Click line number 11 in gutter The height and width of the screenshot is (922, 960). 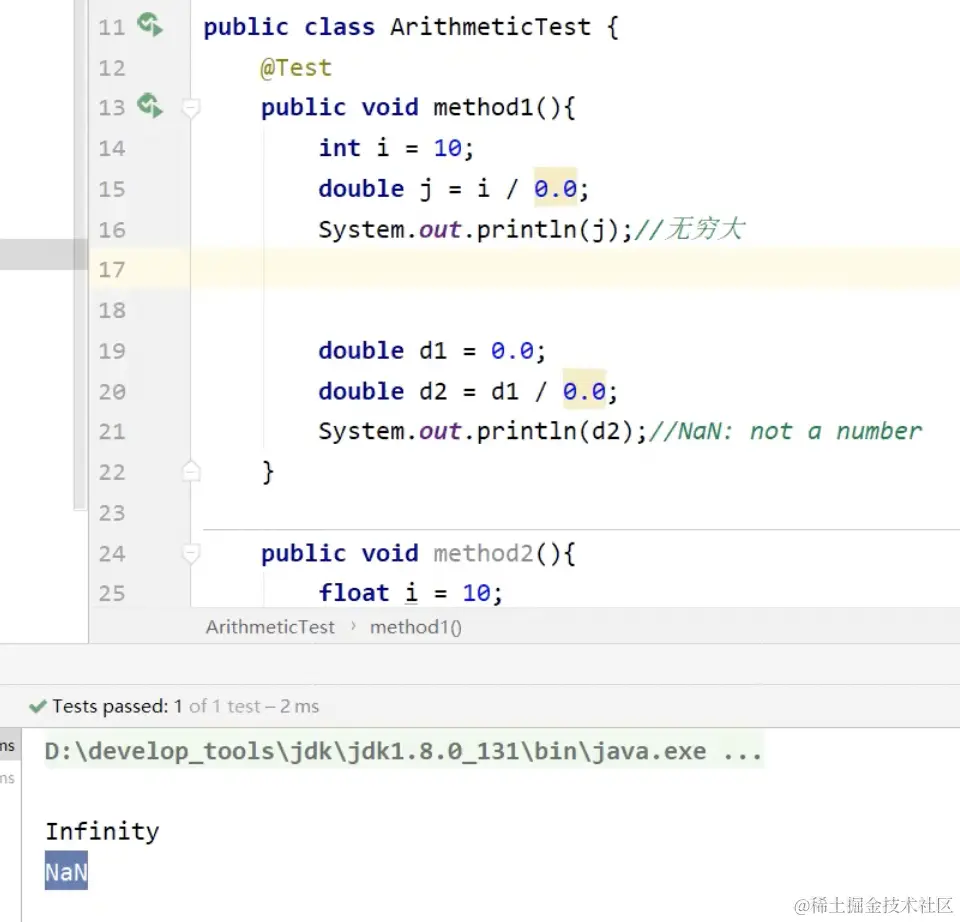(111, 28)
